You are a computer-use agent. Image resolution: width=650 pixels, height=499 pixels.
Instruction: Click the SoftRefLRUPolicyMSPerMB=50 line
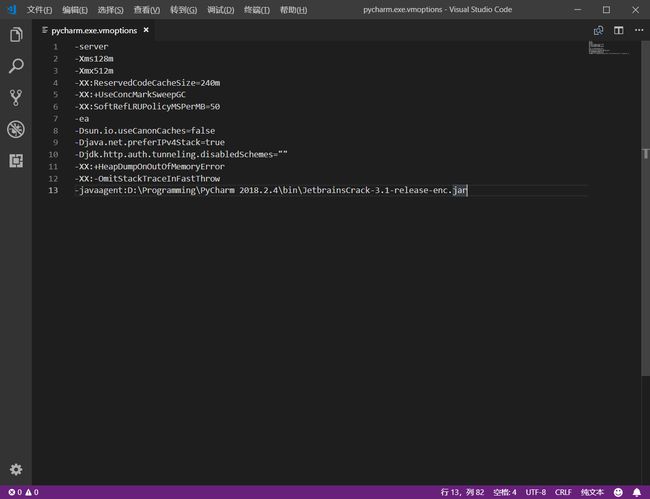(x=147, y=107)
